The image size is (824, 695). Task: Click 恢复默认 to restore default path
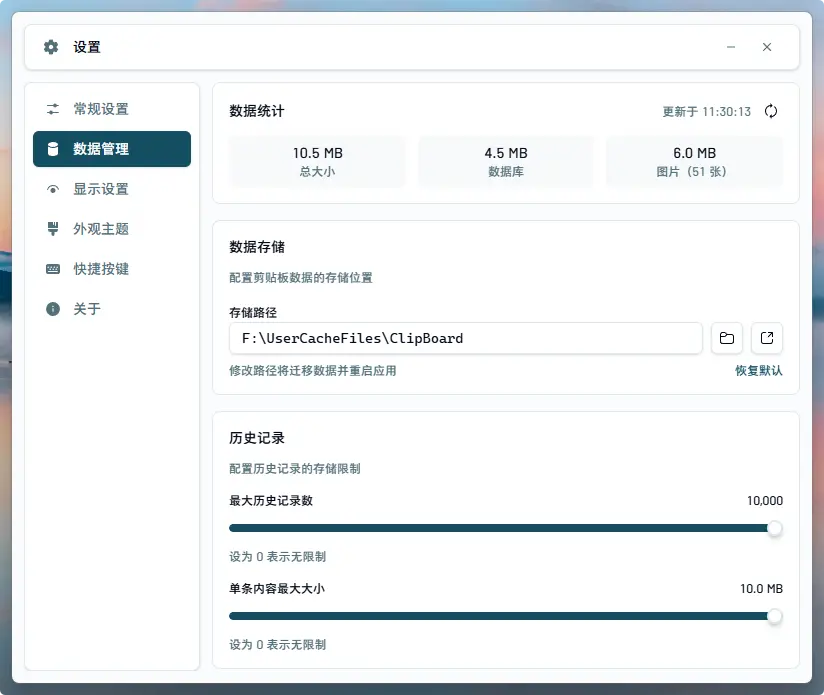pyautogui.click(x=759, y=370)
